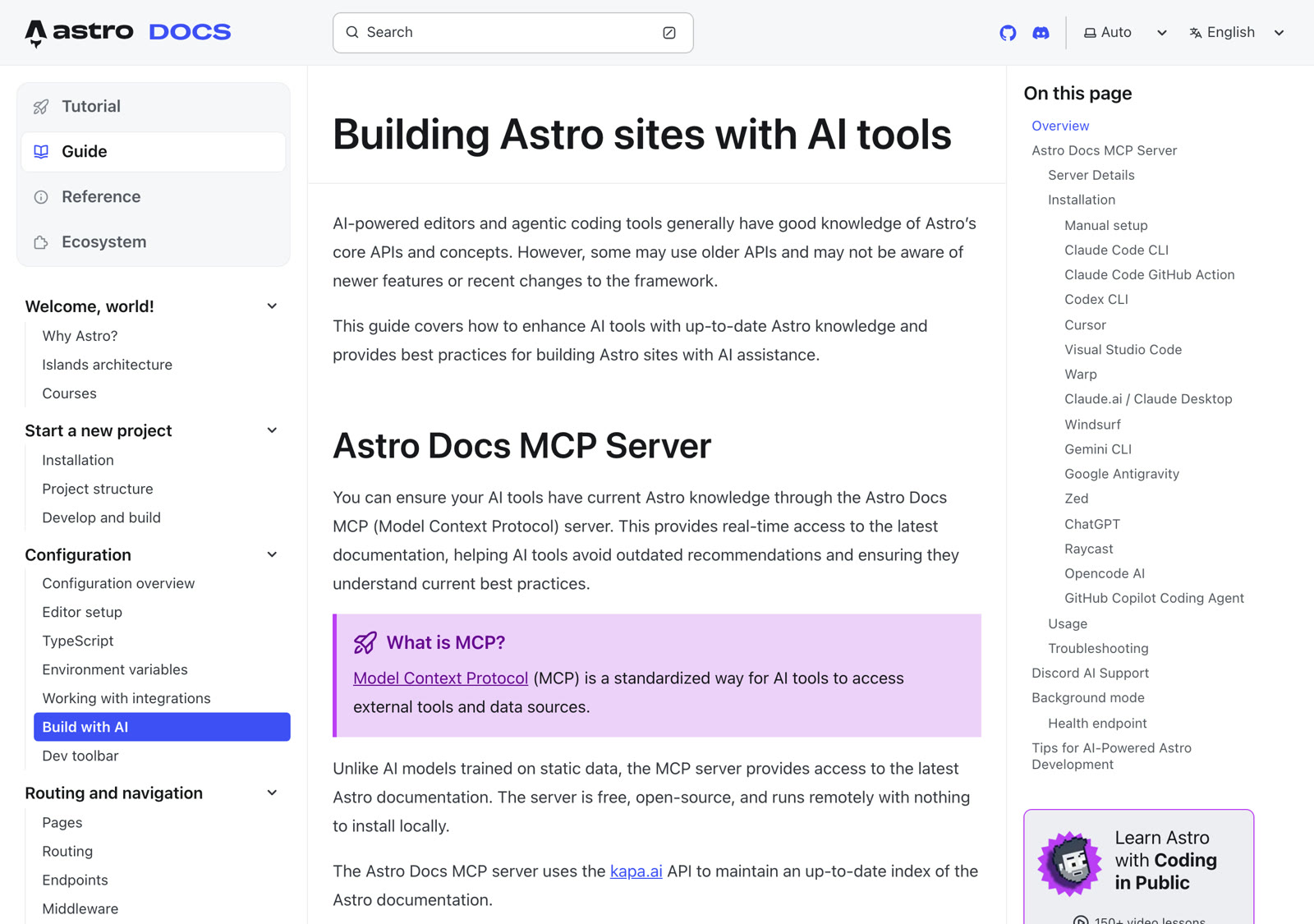Jump to Gemini CLI section
Image resolution: width=1314 pixels, height=924 pixels.
click(x=1098, y=449)
